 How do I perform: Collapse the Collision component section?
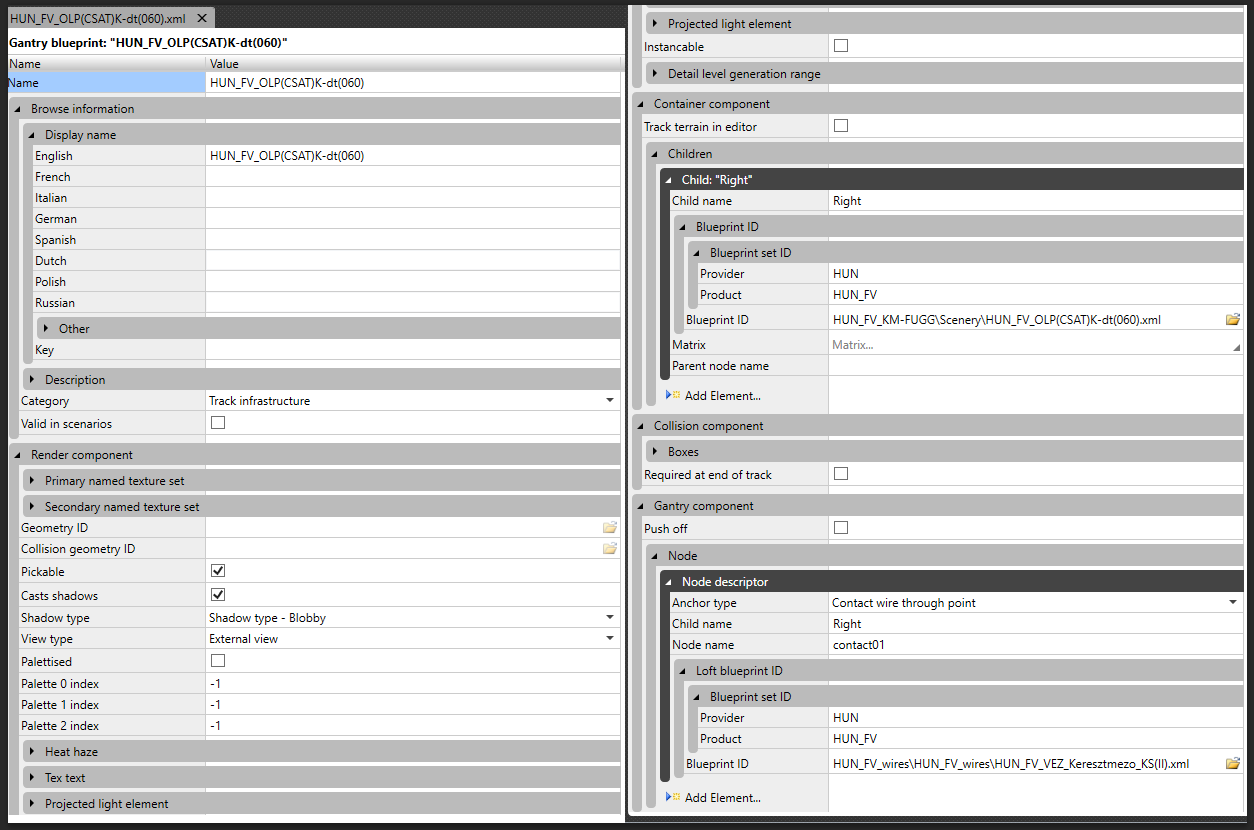642,426
